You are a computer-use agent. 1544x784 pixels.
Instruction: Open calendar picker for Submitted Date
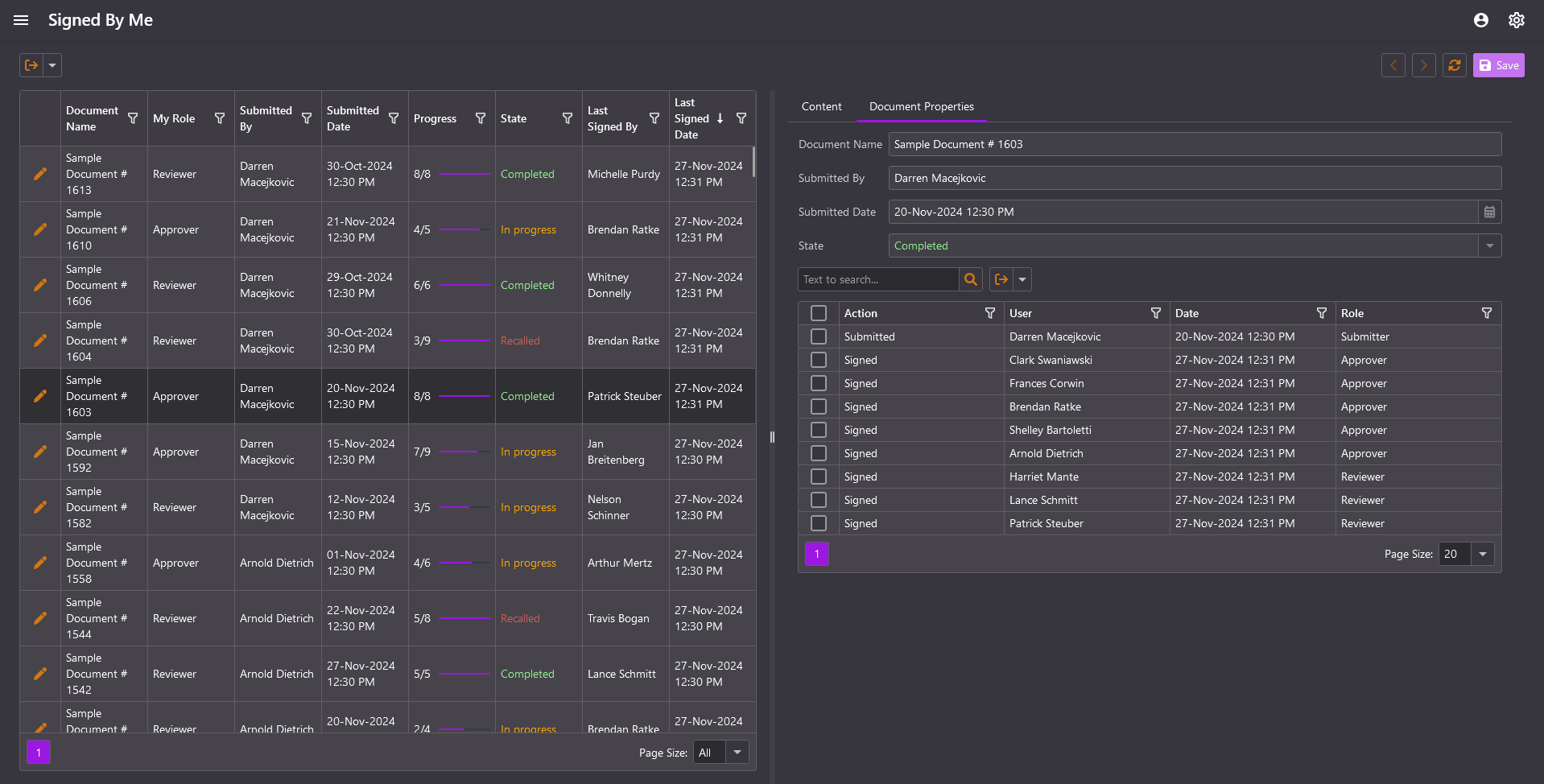coord(1489,212)
